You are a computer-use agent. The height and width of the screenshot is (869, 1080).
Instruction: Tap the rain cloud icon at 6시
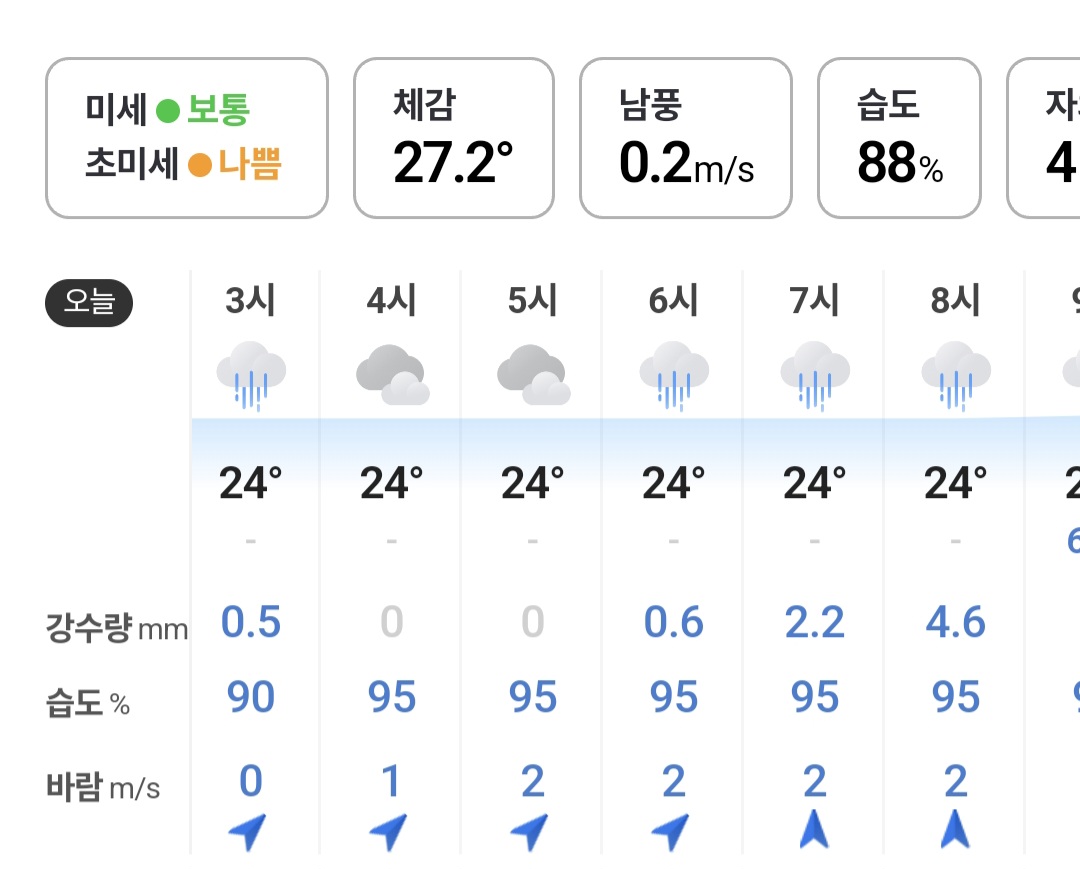(674, 376)
